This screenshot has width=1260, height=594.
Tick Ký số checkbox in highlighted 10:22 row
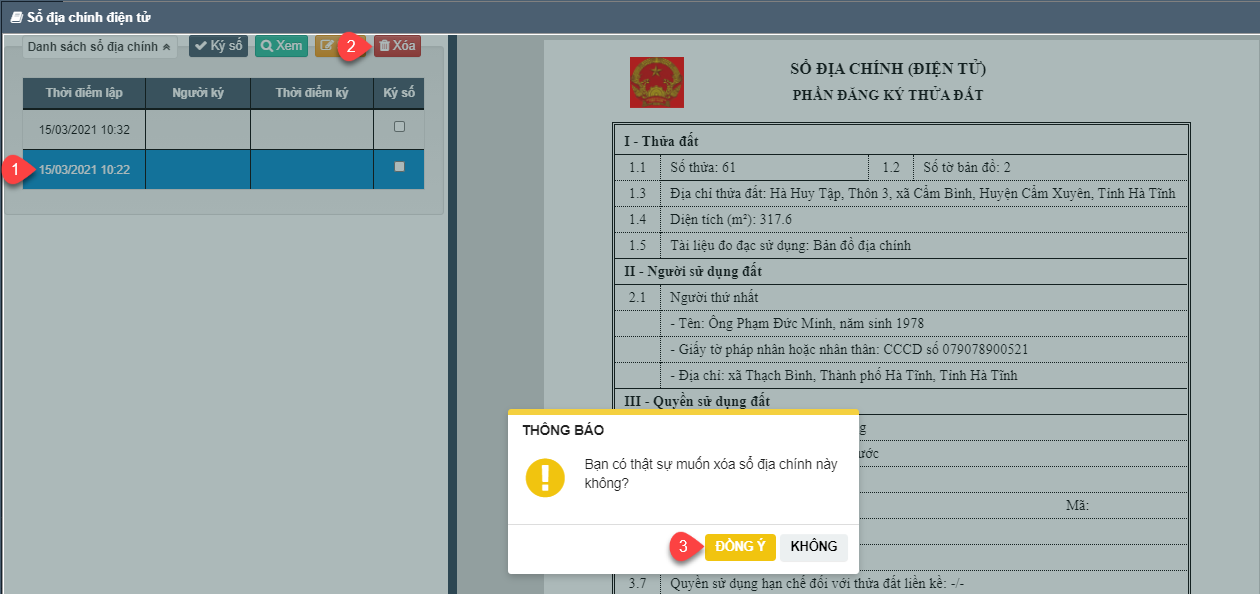[399, 167]
